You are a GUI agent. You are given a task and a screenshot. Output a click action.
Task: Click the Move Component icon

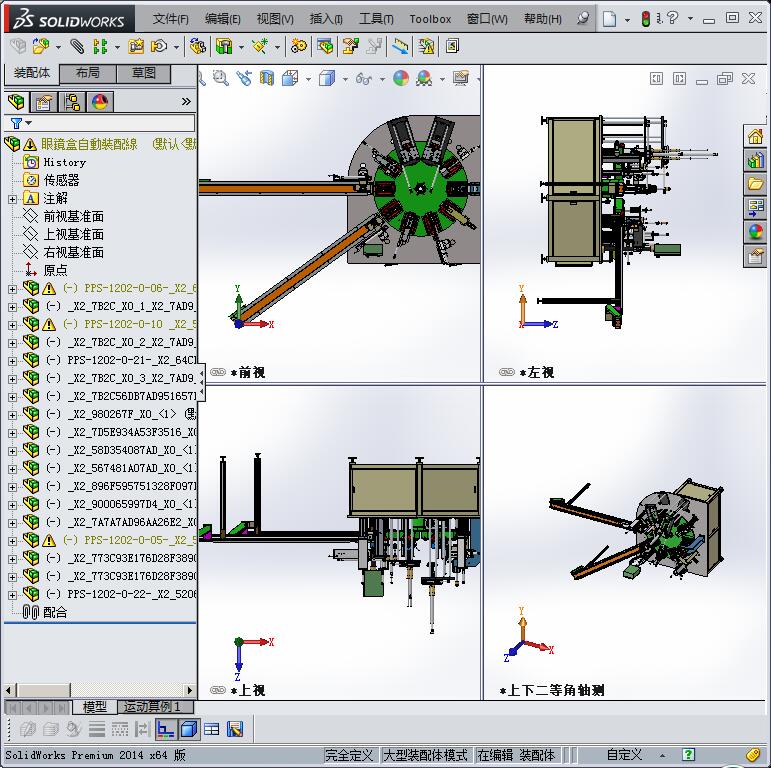click(x=159, y=47)
